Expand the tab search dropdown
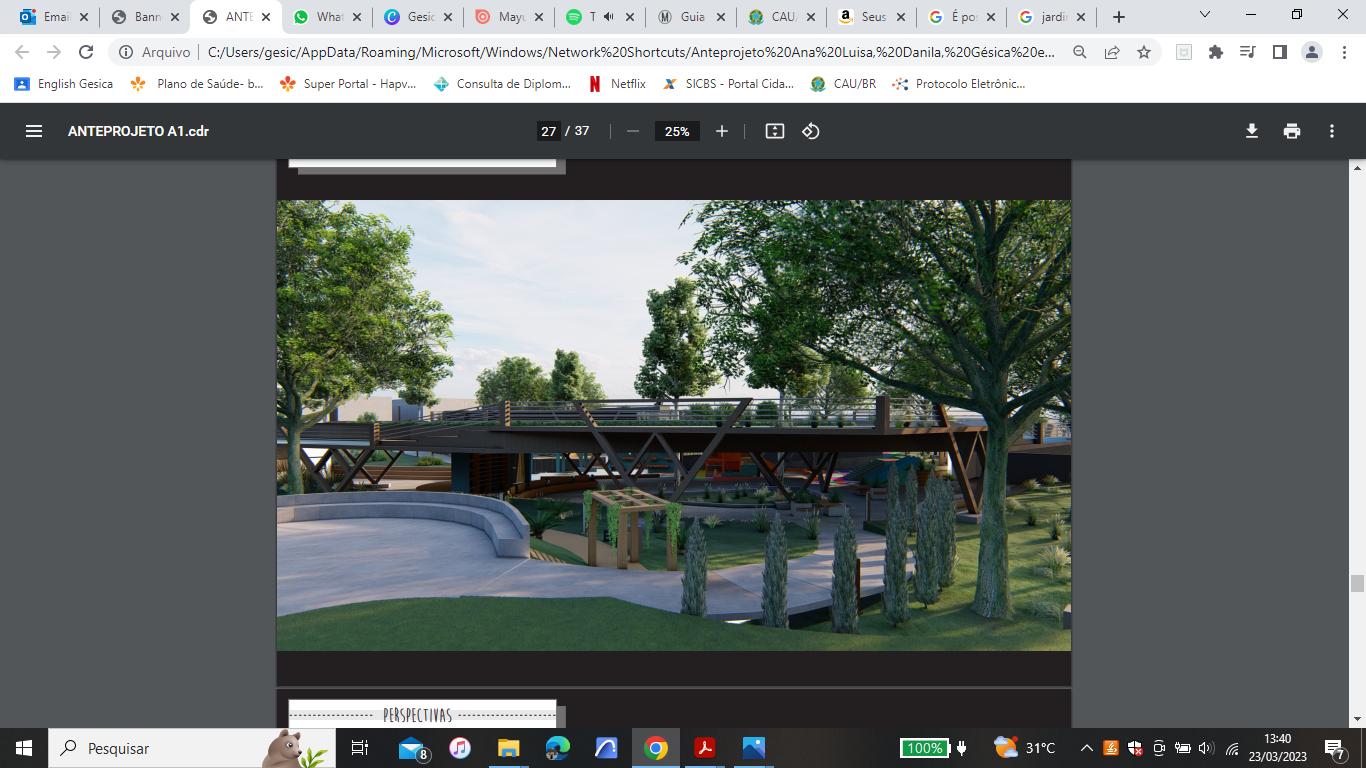Screen dimensions: 1366x768 1205,15
